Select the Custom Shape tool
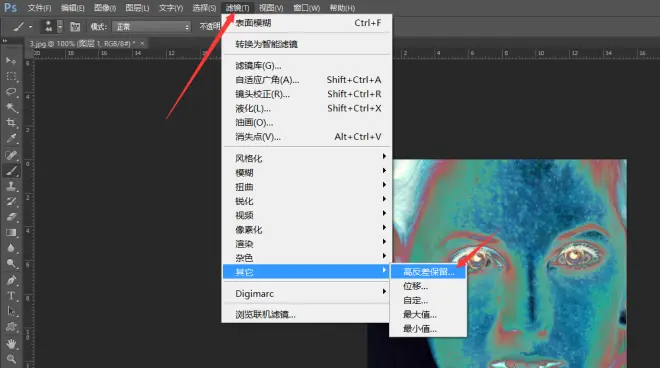 coord(11,327)
